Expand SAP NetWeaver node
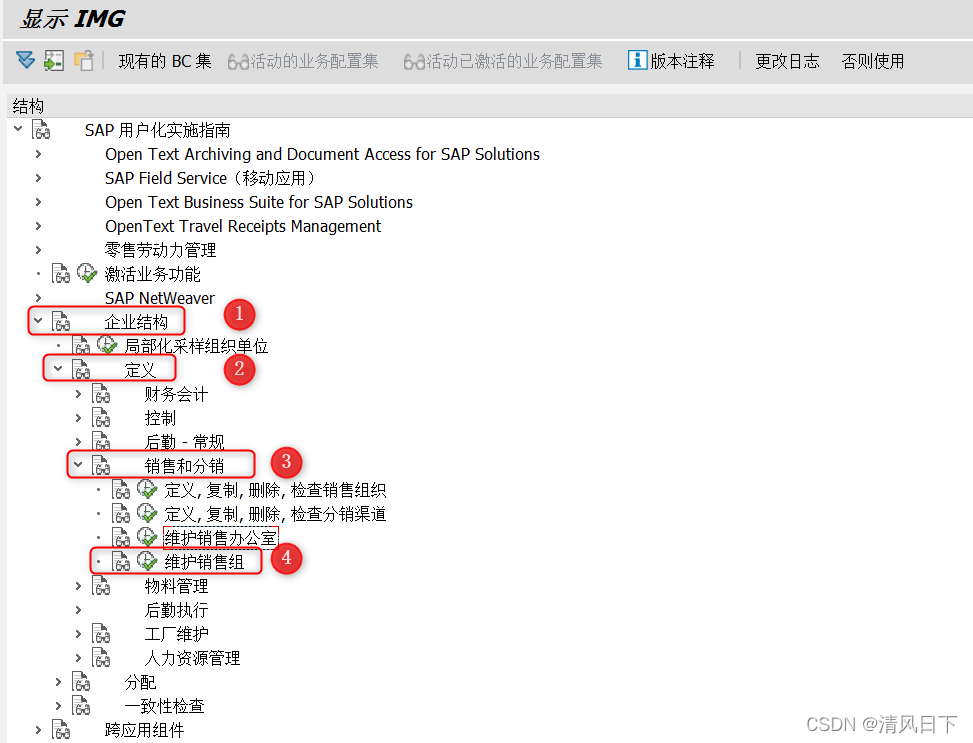This screenshot has width=973, height=743. [38, 298]
